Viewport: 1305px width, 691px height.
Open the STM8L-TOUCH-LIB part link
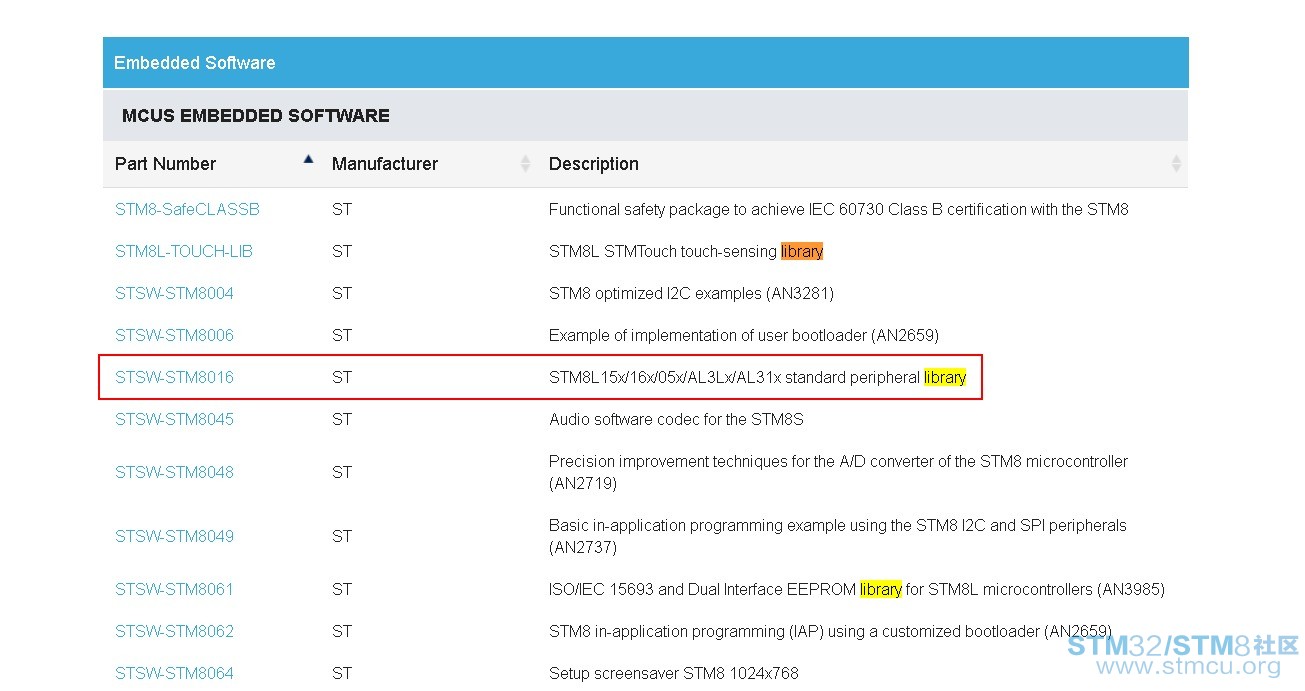pyautogui.click(x=184, y=251)
